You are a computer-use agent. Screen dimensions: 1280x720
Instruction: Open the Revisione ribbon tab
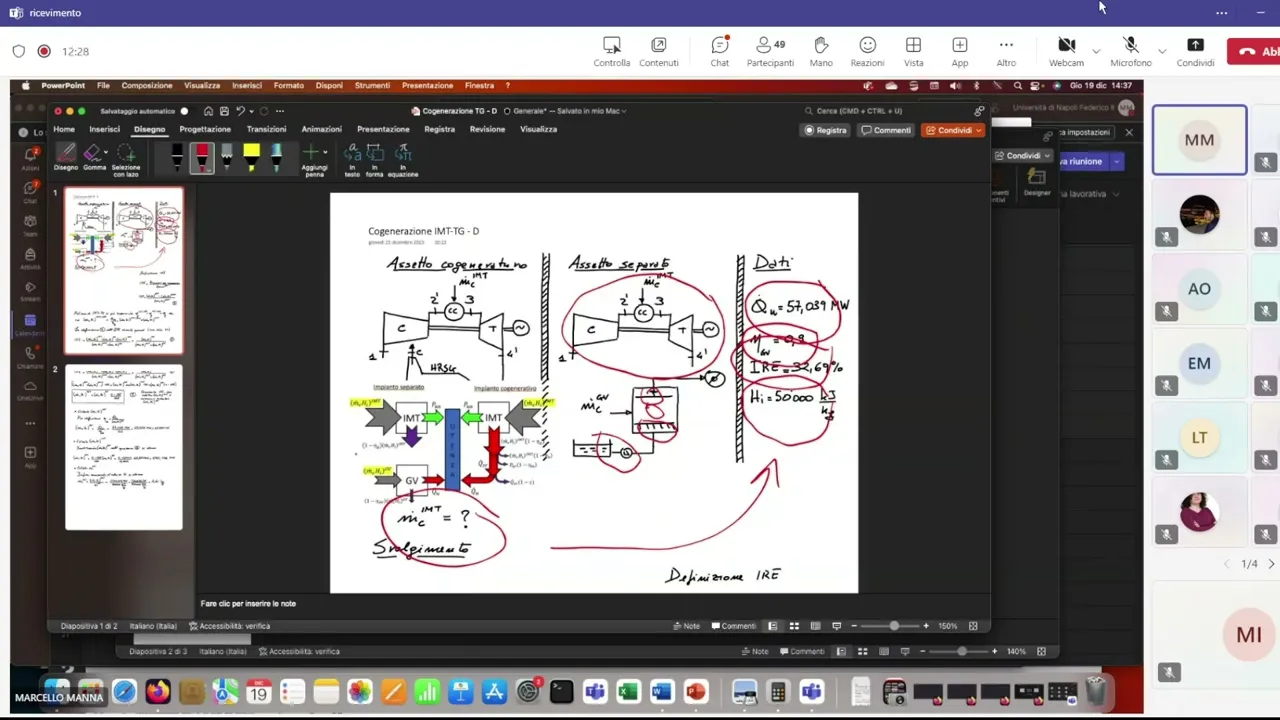(x=488, y=129)
